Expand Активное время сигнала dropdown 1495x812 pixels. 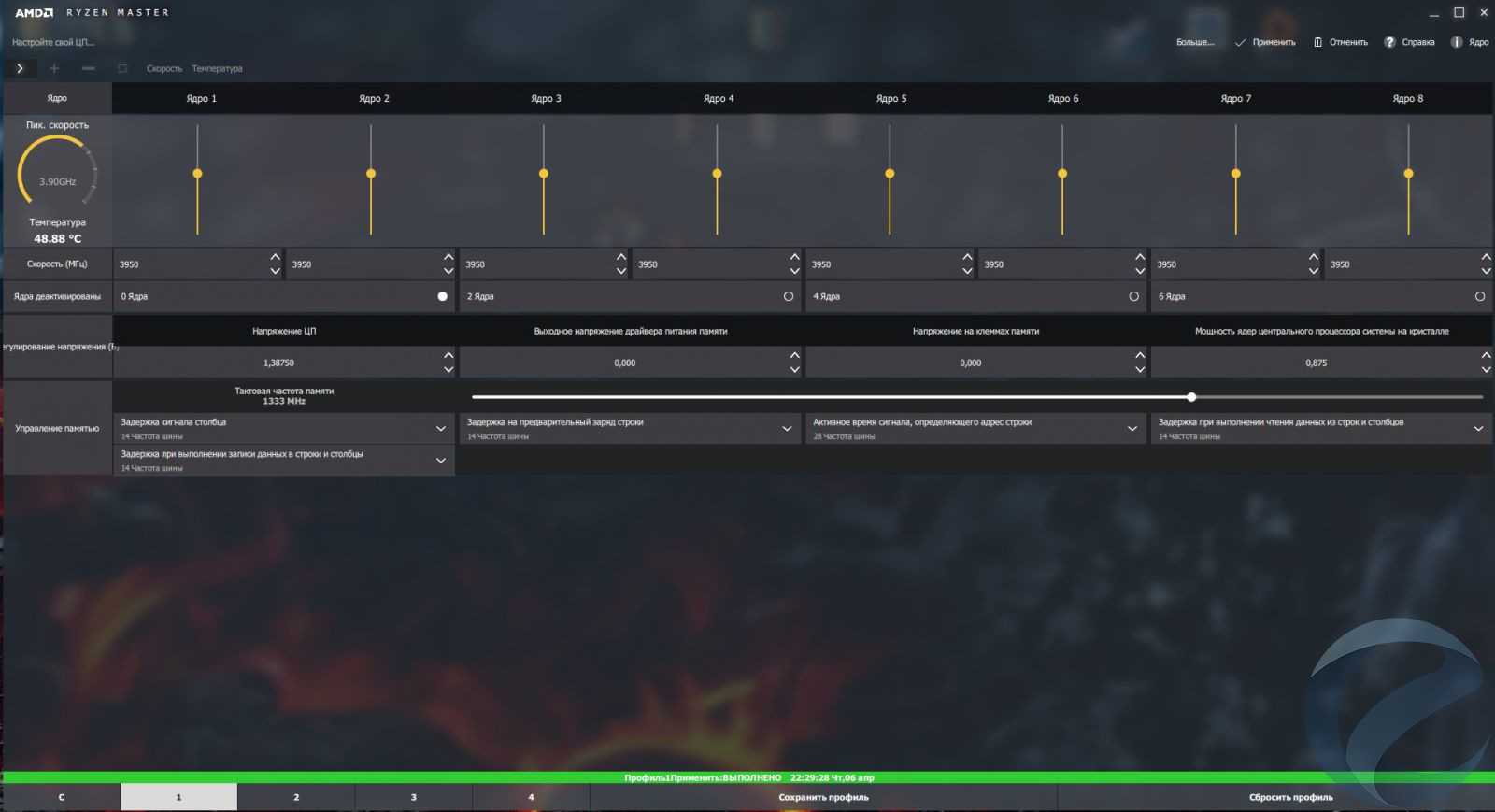coord(1132,429)
